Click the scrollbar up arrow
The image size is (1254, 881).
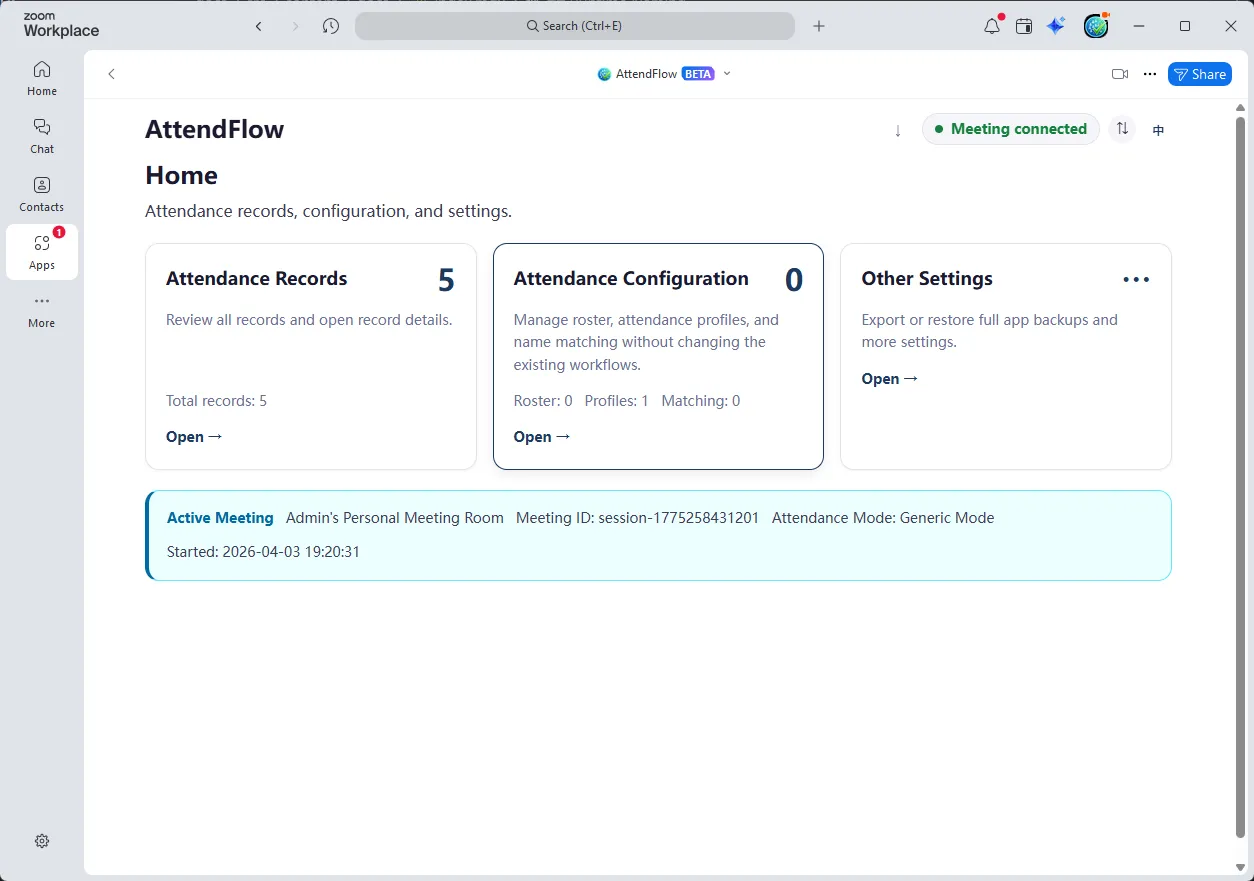pos(1241,107)
